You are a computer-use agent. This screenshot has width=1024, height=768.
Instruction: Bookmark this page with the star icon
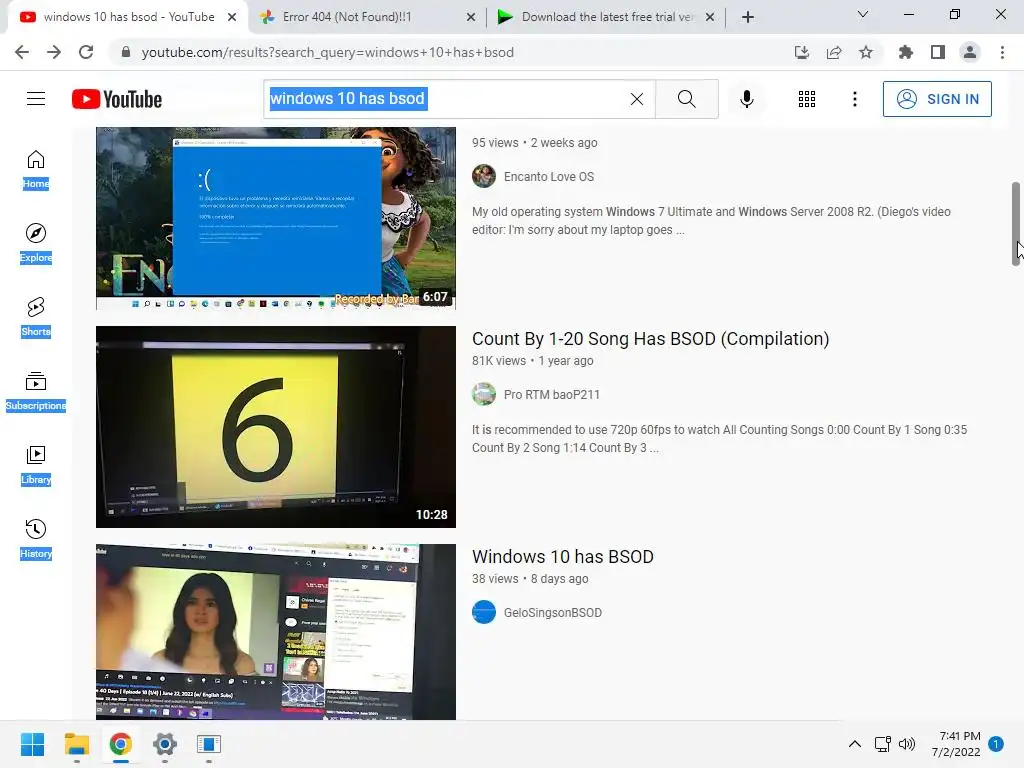pos(866,52)
